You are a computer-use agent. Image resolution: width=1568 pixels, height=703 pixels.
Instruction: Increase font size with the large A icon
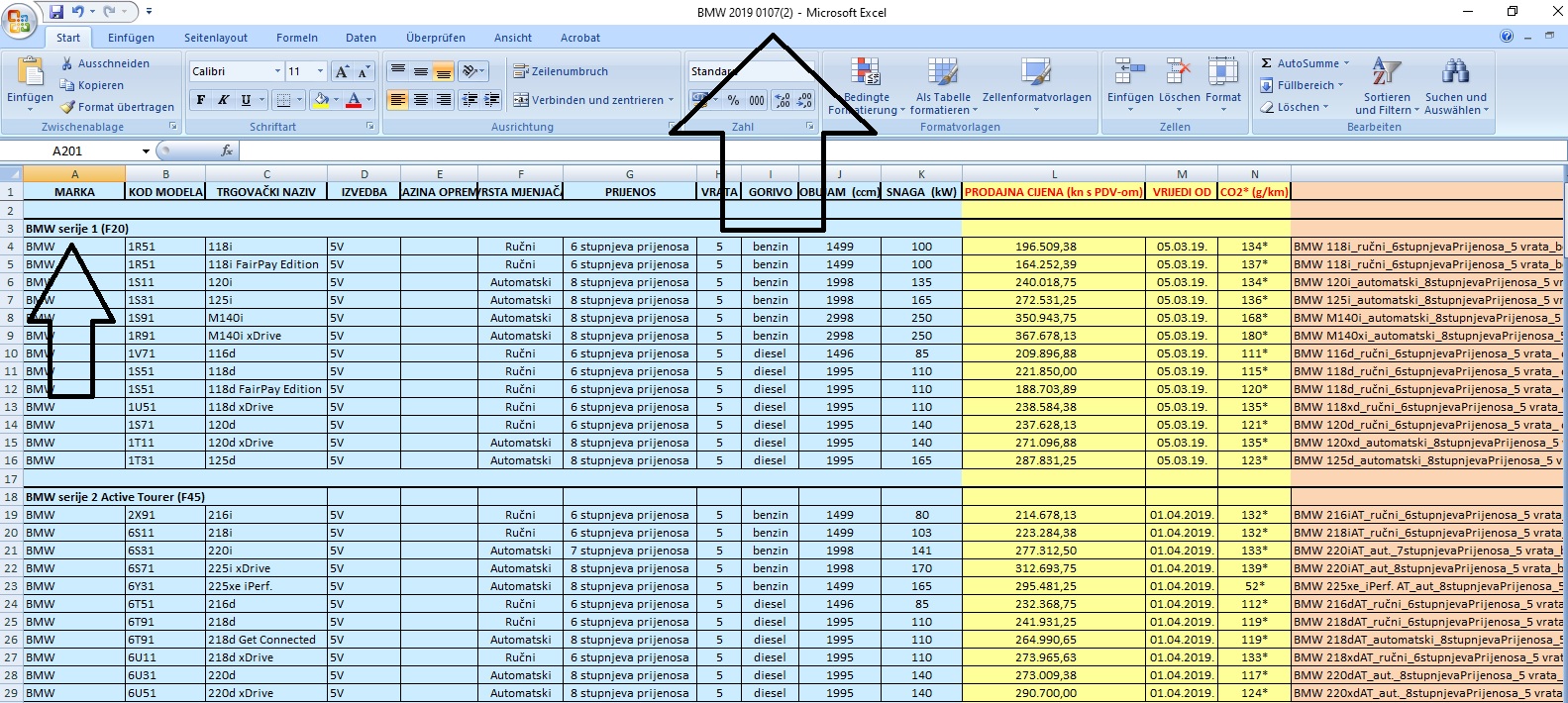[x=342, y=71]
